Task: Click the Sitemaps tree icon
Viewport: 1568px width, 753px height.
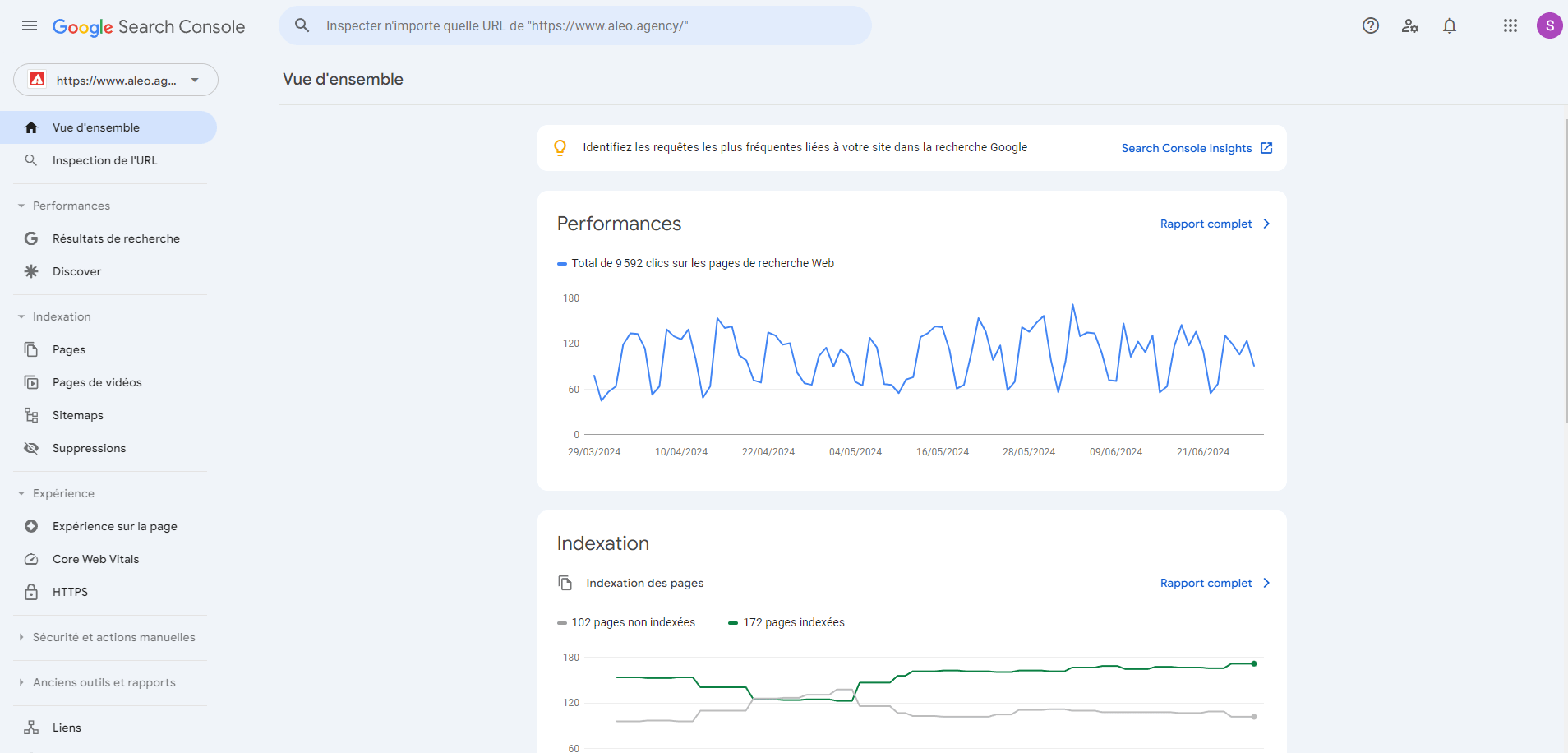Action: pos(31,415)
